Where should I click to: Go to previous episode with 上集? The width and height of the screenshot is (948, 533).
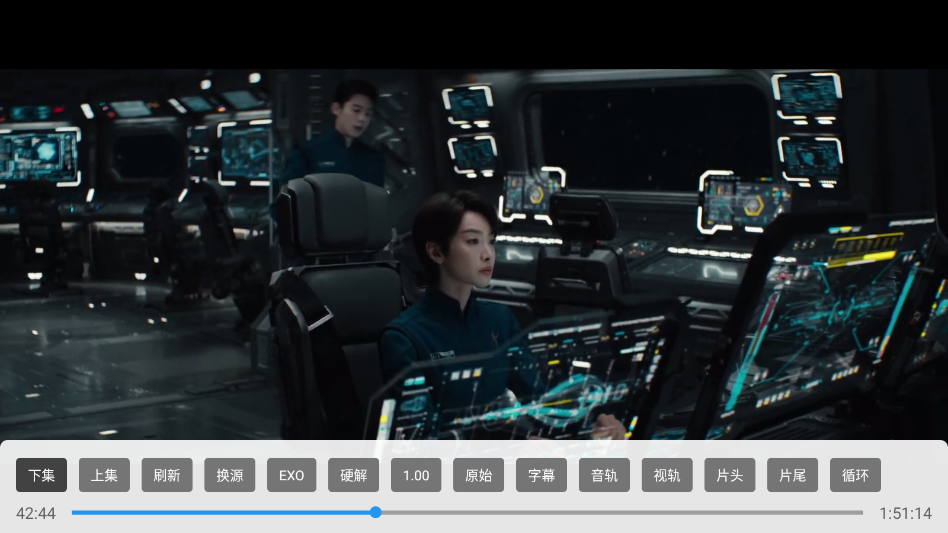point(104,475)
